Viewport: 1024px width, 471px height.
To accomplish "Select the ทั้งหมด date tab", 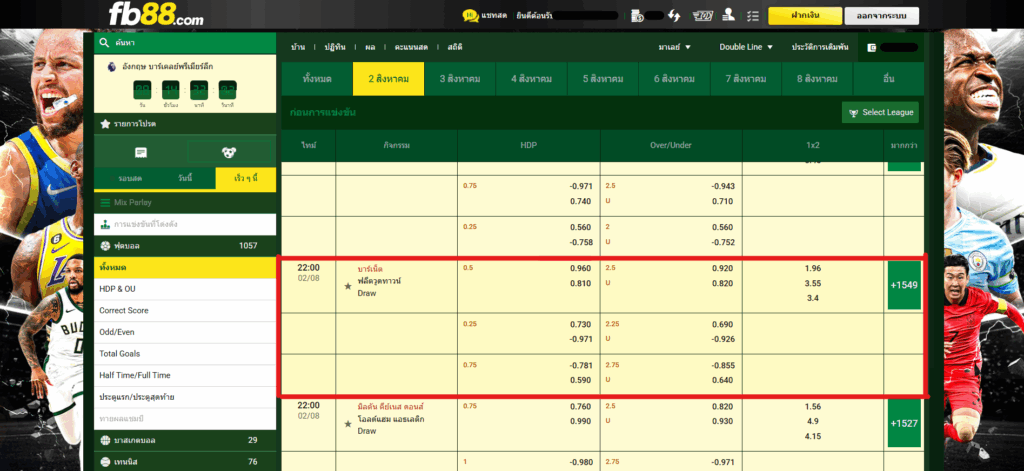I will (317, 79).
